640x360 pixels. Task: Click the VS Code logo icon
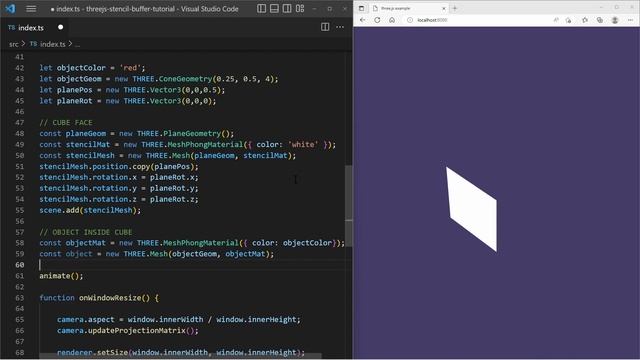pyautogui.click(x=10, y=9)
